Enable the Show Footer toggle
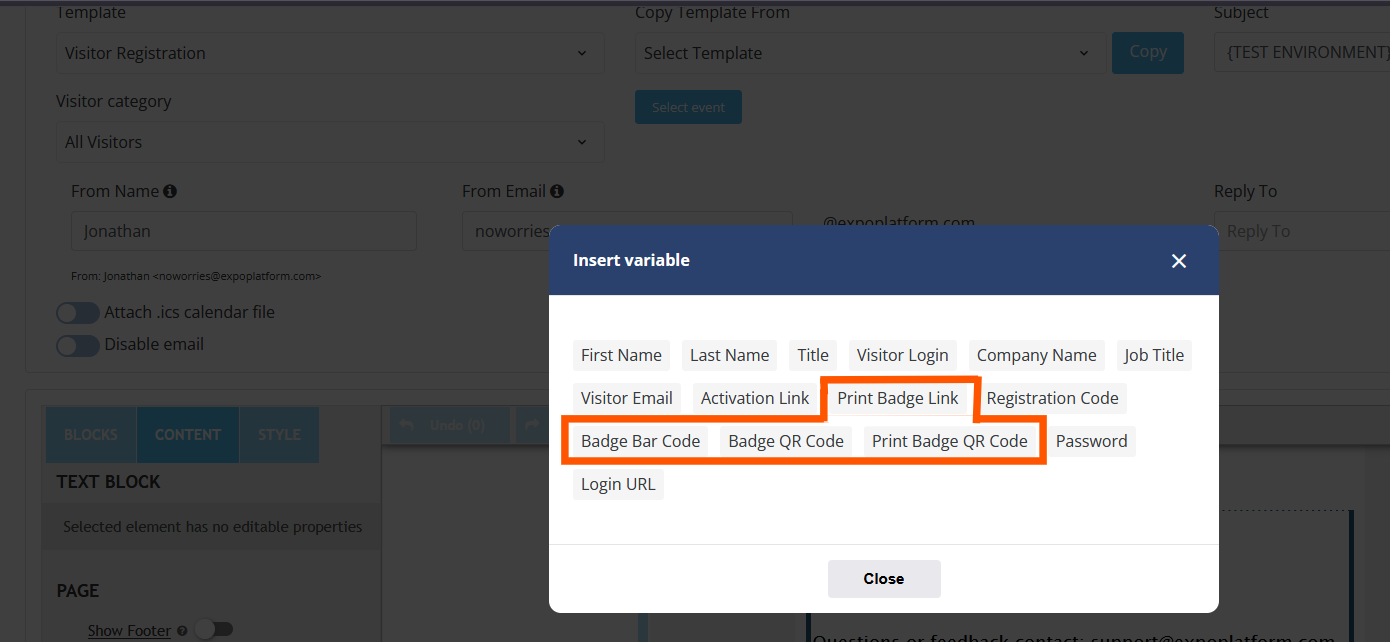 point(213,630)
